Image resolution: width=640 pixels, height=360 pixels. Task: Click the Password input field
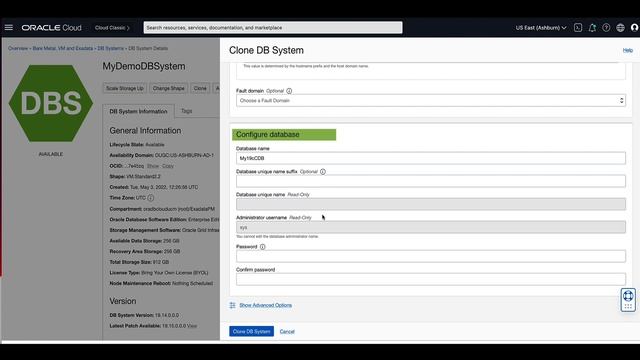[431, 256]
